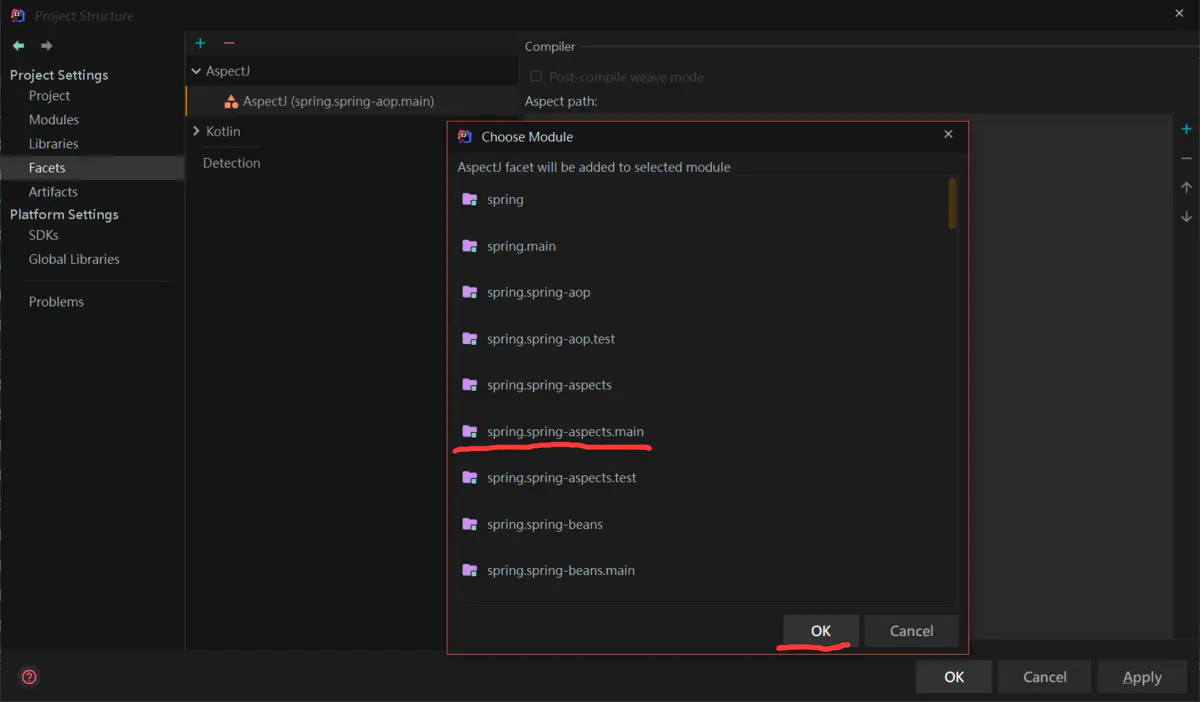Image resolution: width=1200 pixels, height=702 pixels.
Task: Click the spring module folder icon
Action: coord(469,199)
